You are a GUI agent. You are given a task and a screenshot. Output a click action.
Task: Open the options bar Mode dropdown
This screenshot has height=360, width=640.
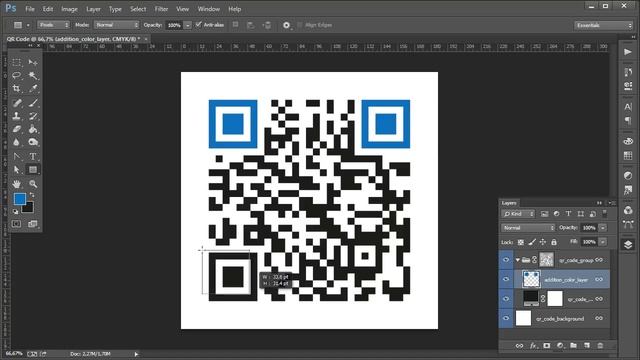click(x=117, y=25)
